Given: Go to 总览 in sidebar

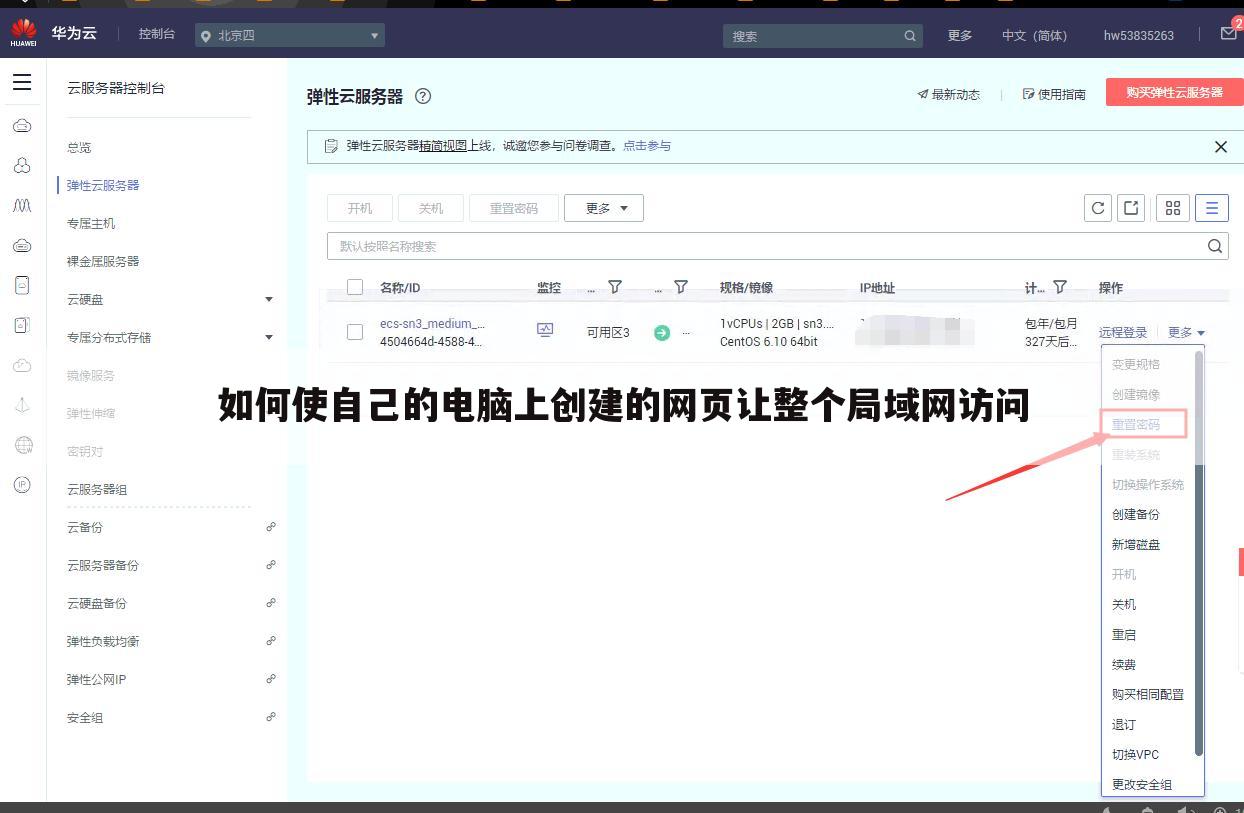Looking at the screenshot, I should pyautogui.click(x=79, y=147).
